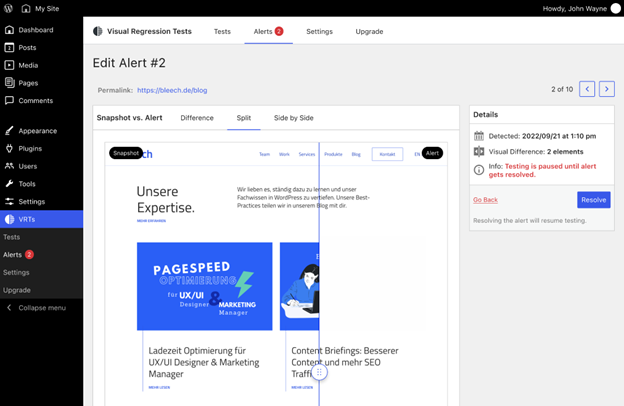Switch to the Difference view tab
Screen dimensions: 624x406
coord(197,118)
